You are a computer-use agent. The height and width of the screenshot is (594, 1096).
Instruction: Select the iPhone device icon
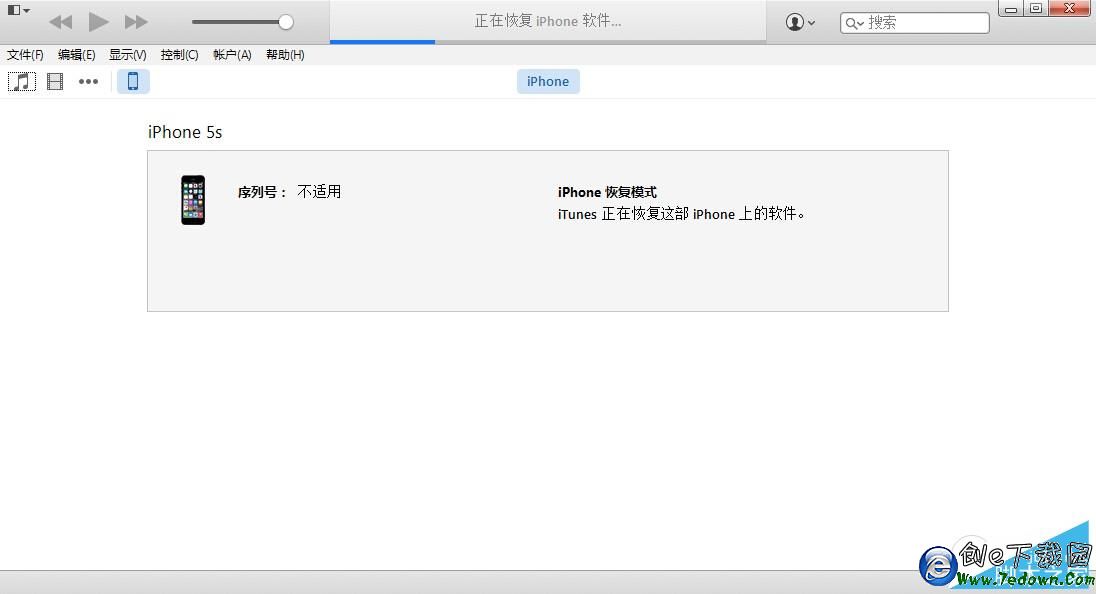pos(133,82)
